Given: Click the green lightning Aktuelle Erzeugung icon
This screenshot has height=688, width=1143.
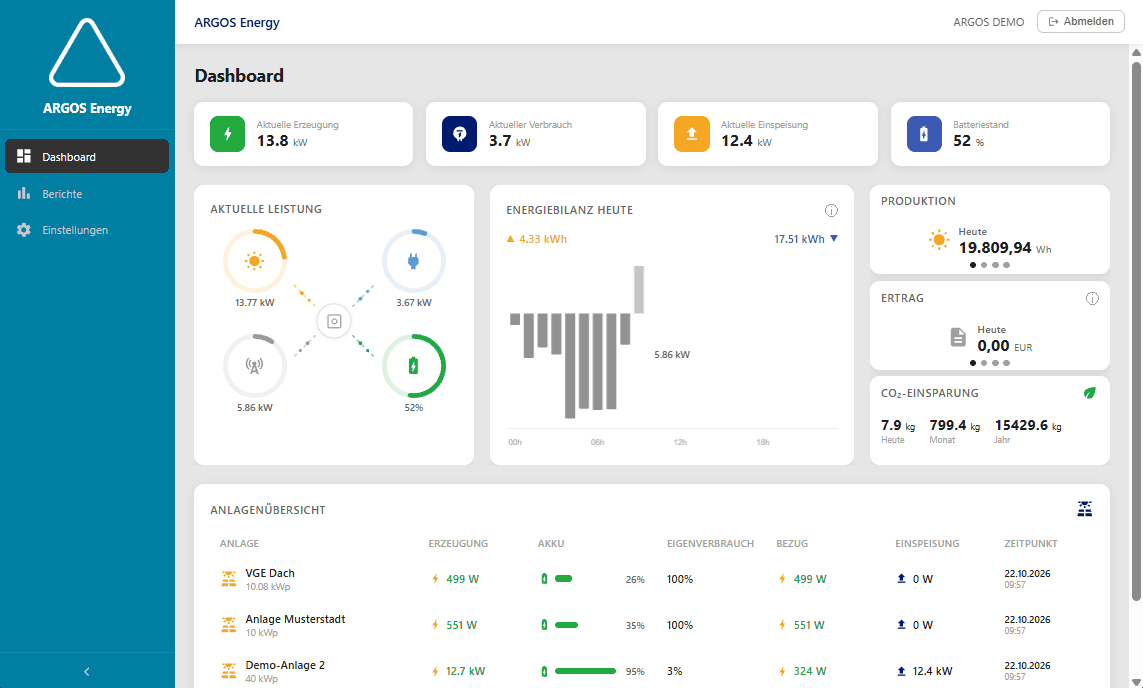Looking at the screenshot, I should pyautogui.click(x=227, y=134).
